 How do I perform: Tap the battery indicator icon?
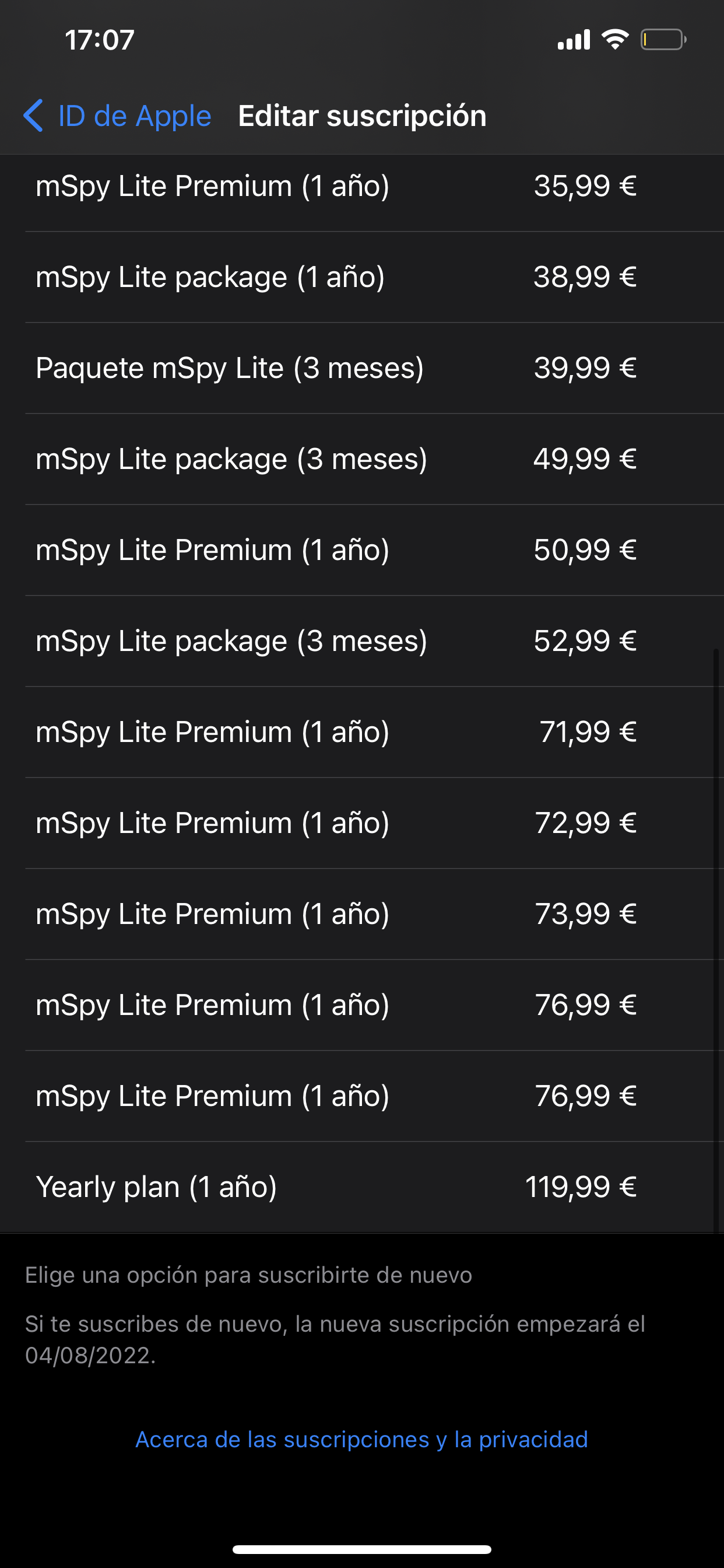click(663, 40)
